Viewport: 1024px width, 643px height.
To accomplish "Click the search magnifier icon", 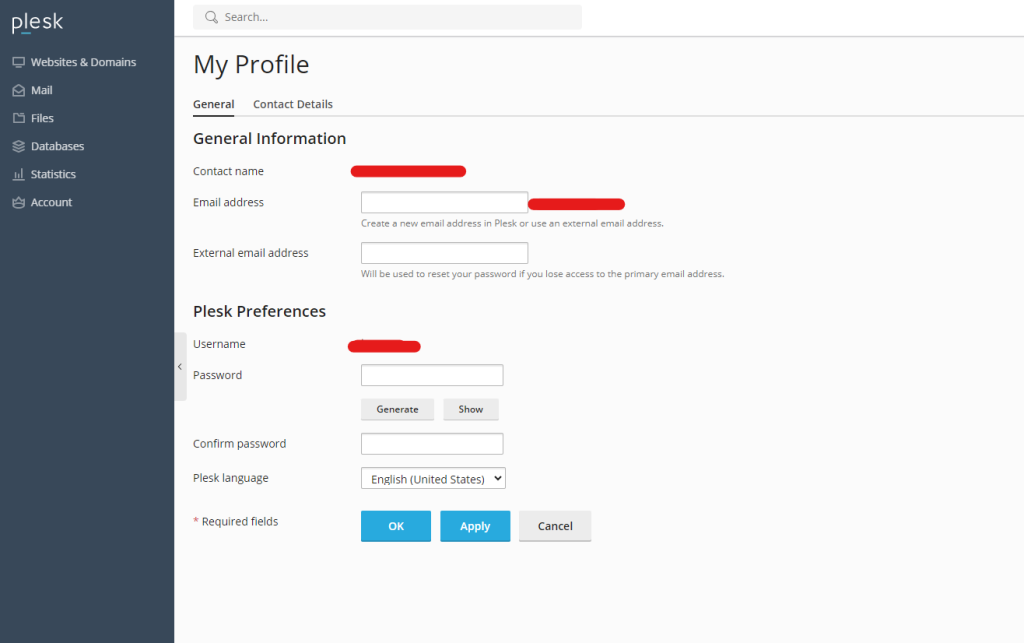I will coord(212,17).
